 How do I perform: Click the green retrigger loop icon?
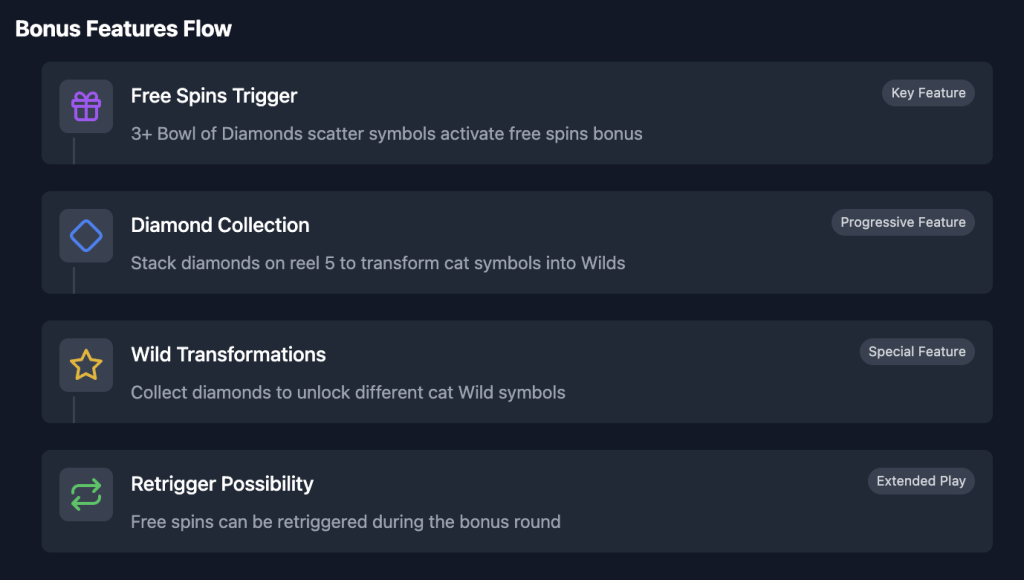point(86,494)
